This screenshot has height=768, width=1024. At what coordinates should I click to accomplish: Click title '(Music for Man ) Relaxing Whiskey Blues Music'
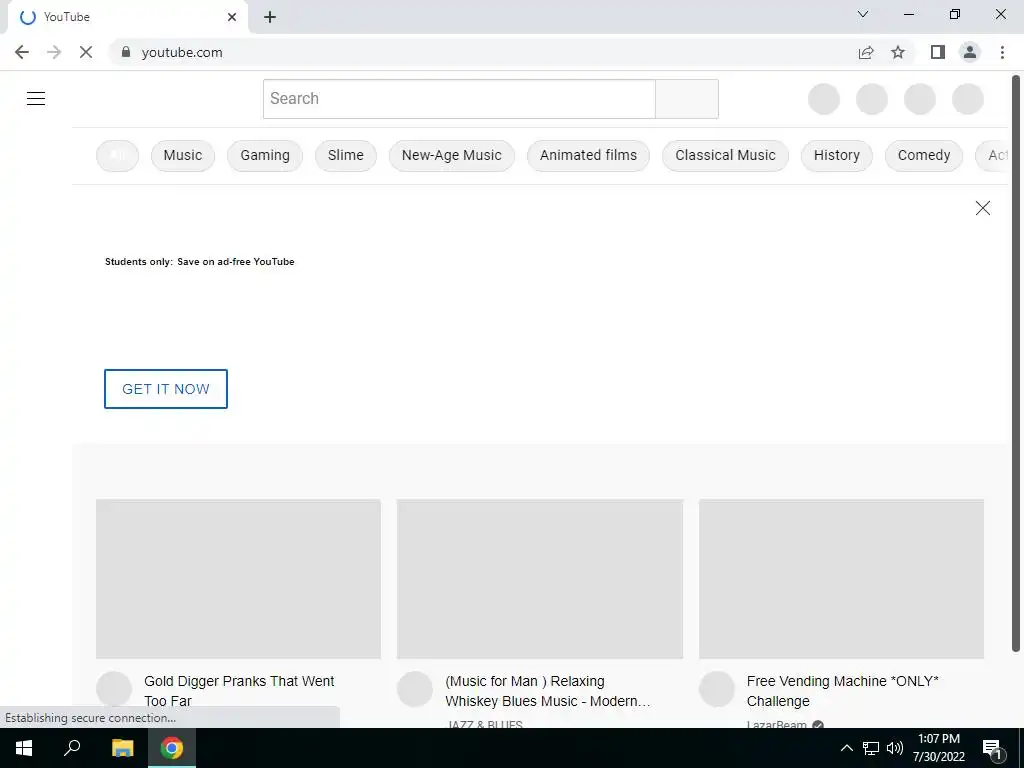[547, 691]
